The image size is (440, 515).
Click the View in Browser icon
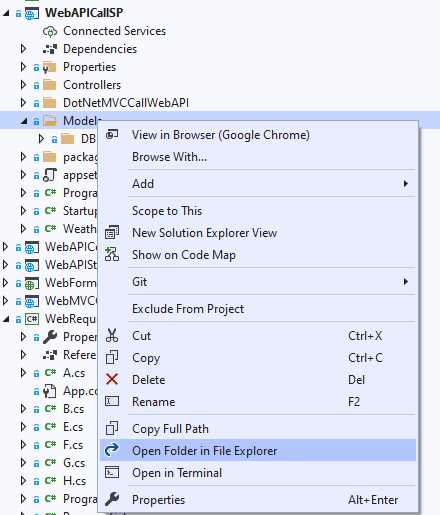point(112,134)
